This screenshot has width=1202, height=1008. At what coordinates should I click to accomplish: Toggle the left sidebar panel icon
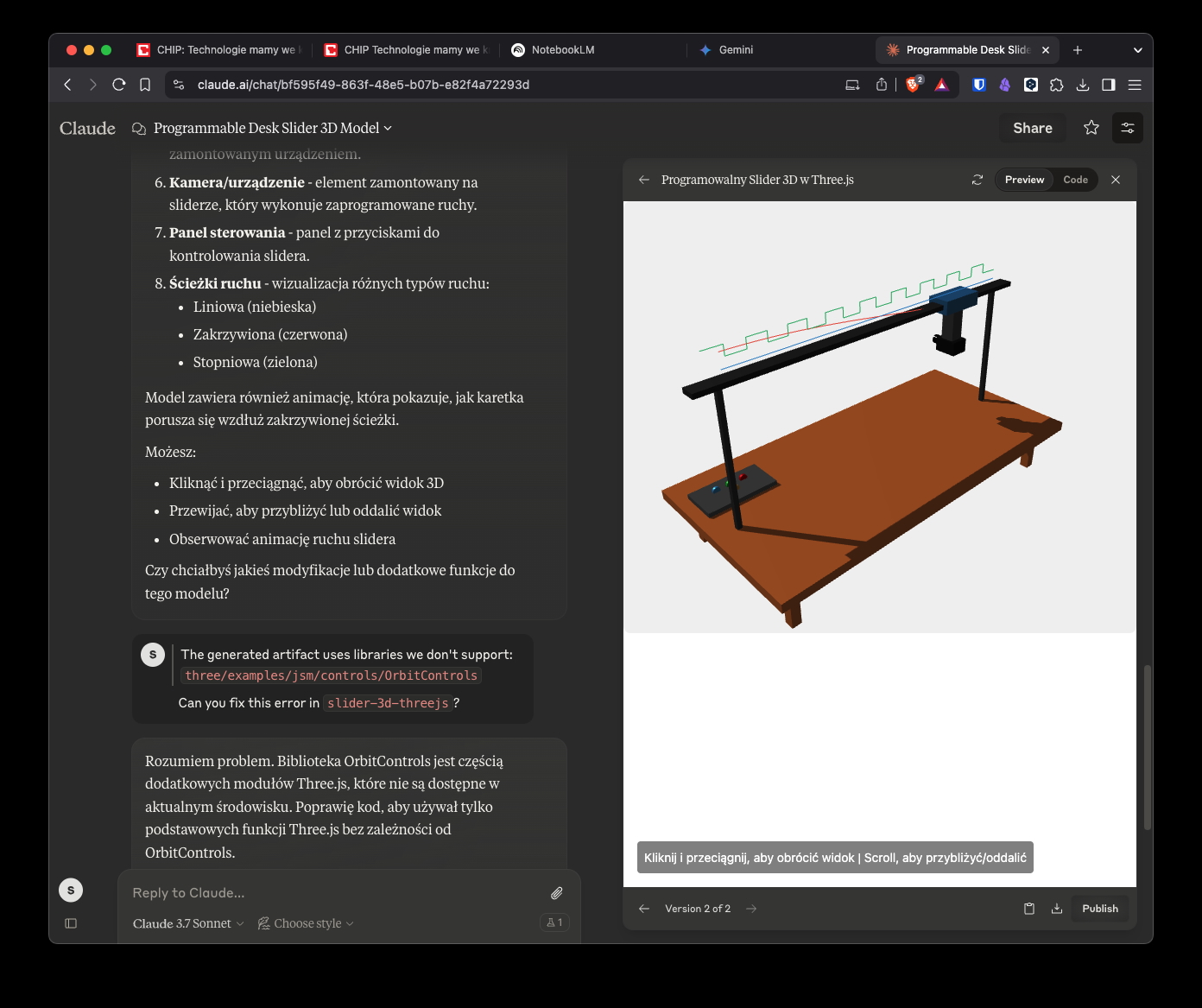click(71, 923)
